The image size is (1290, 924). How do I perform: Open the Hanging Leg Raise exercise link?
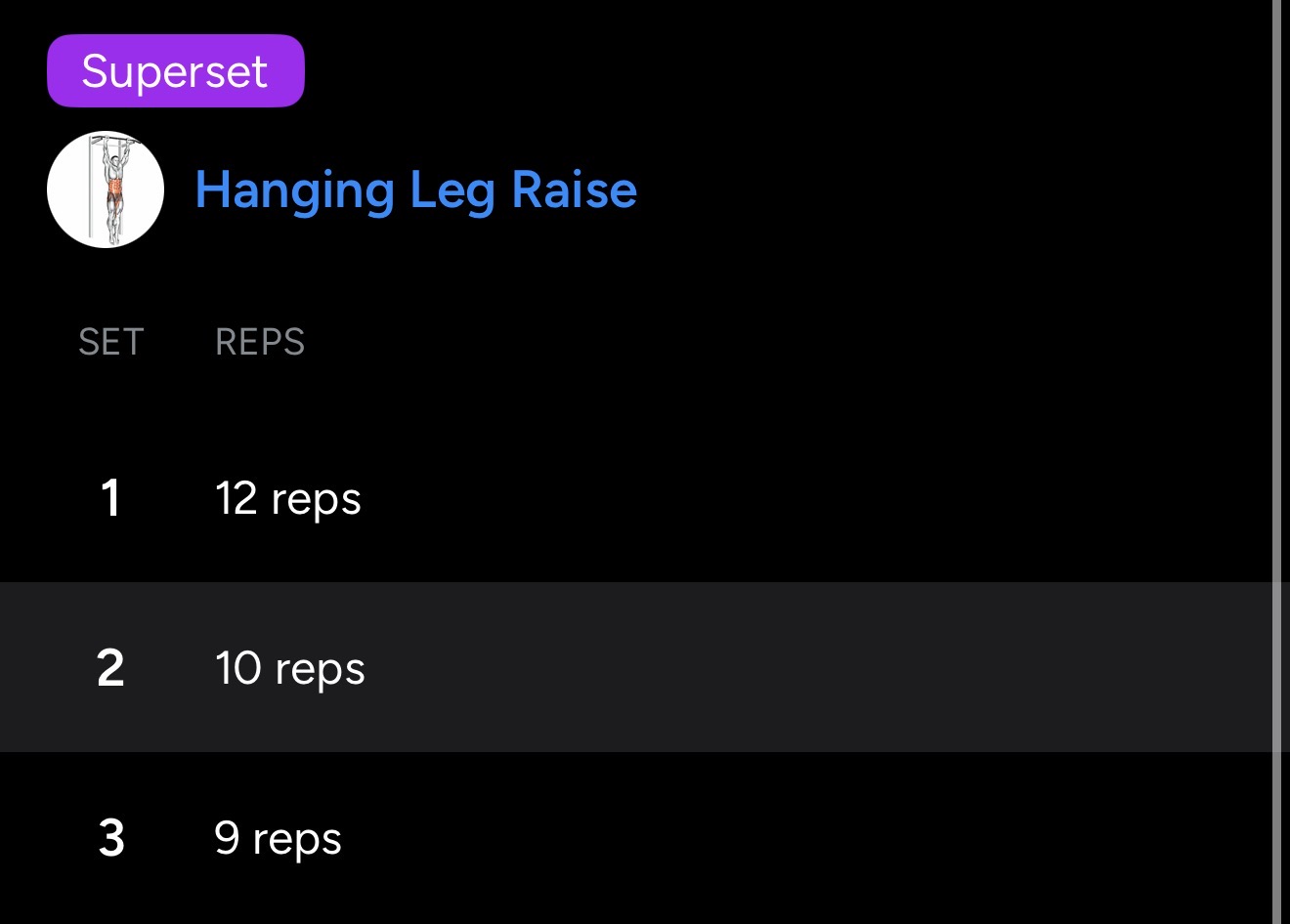(x=415, y=189)
